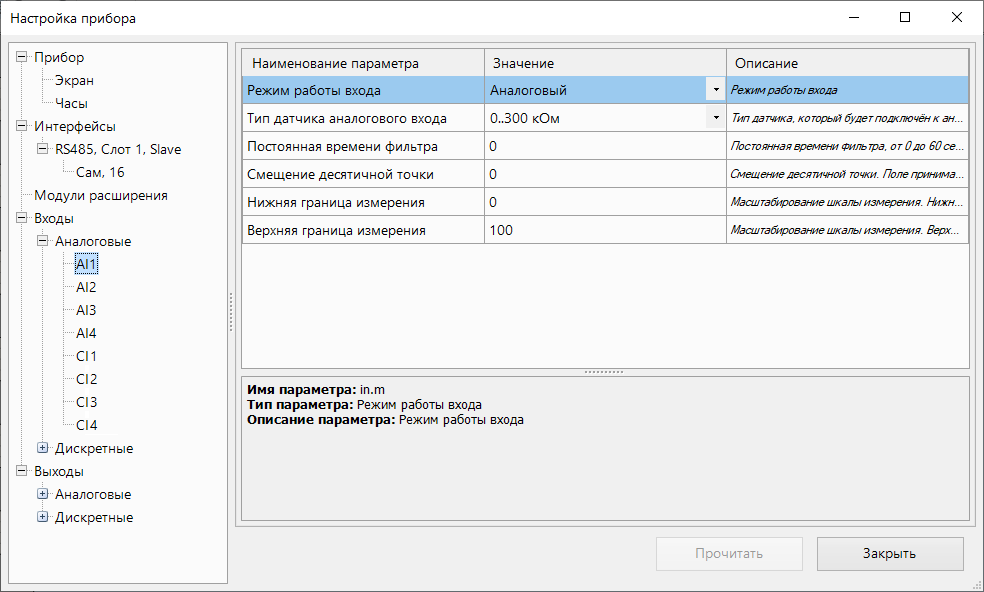Collapse the Прибор tree node
The height and width of the screenshot is (592, 984).
point(22,58)
